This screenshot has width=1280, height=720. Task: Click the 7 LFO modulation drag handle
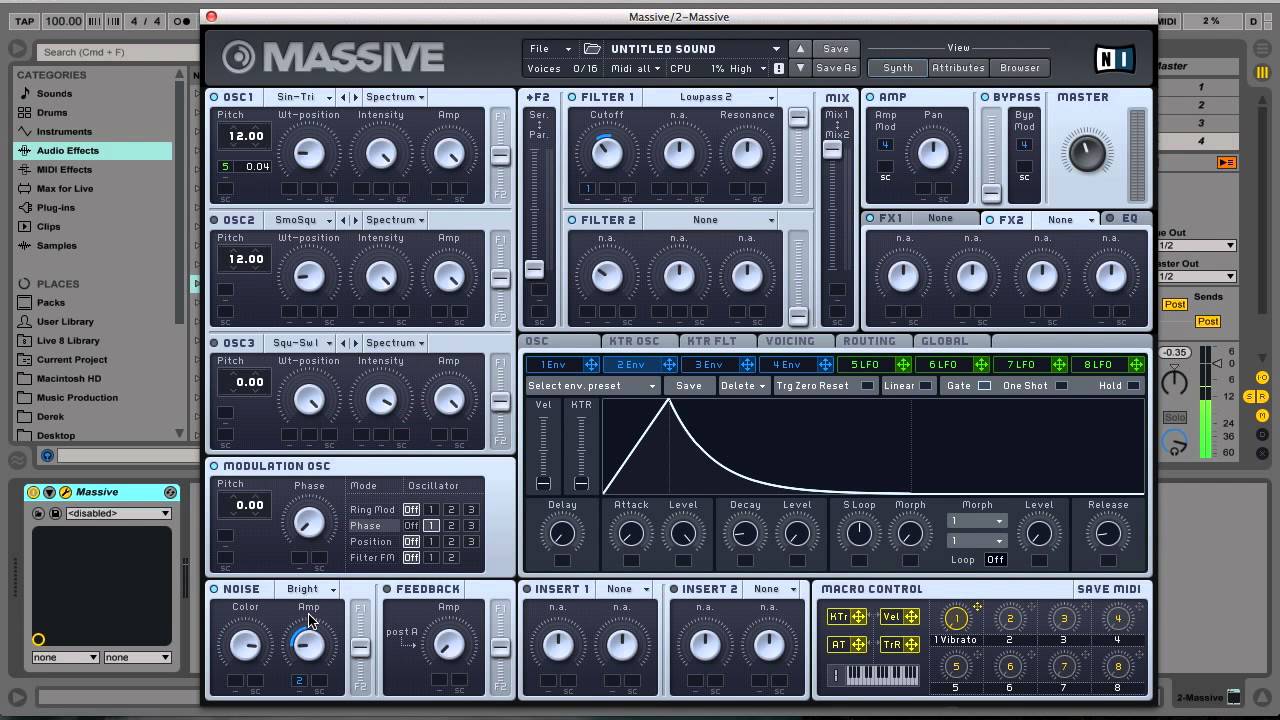tap(1059, 365)
